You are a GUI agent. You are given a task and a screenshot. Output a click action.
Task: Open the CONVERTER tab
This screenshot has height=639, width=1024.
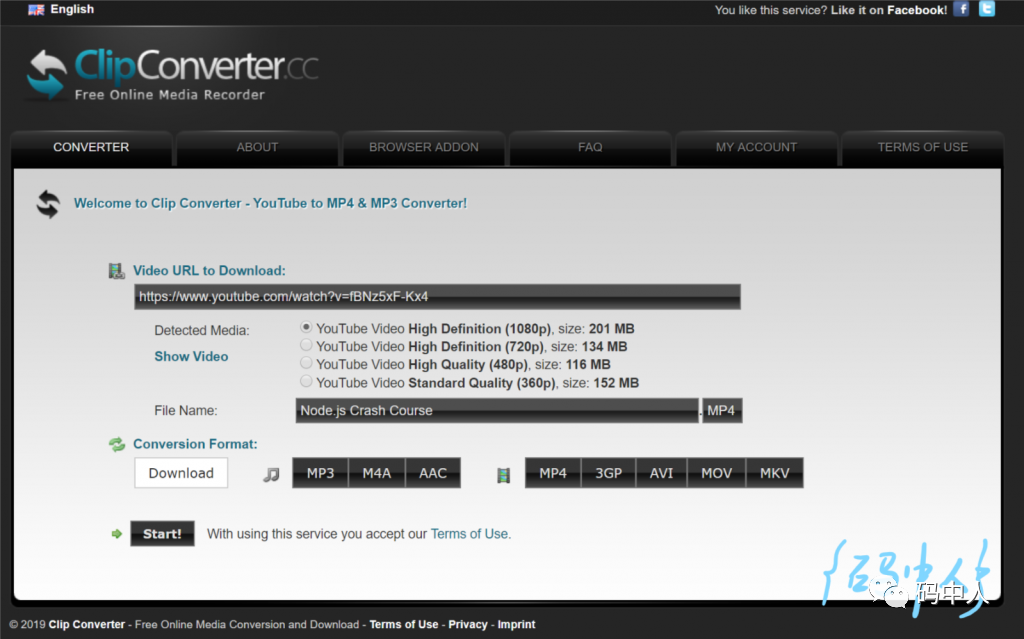tap(91, 148)
